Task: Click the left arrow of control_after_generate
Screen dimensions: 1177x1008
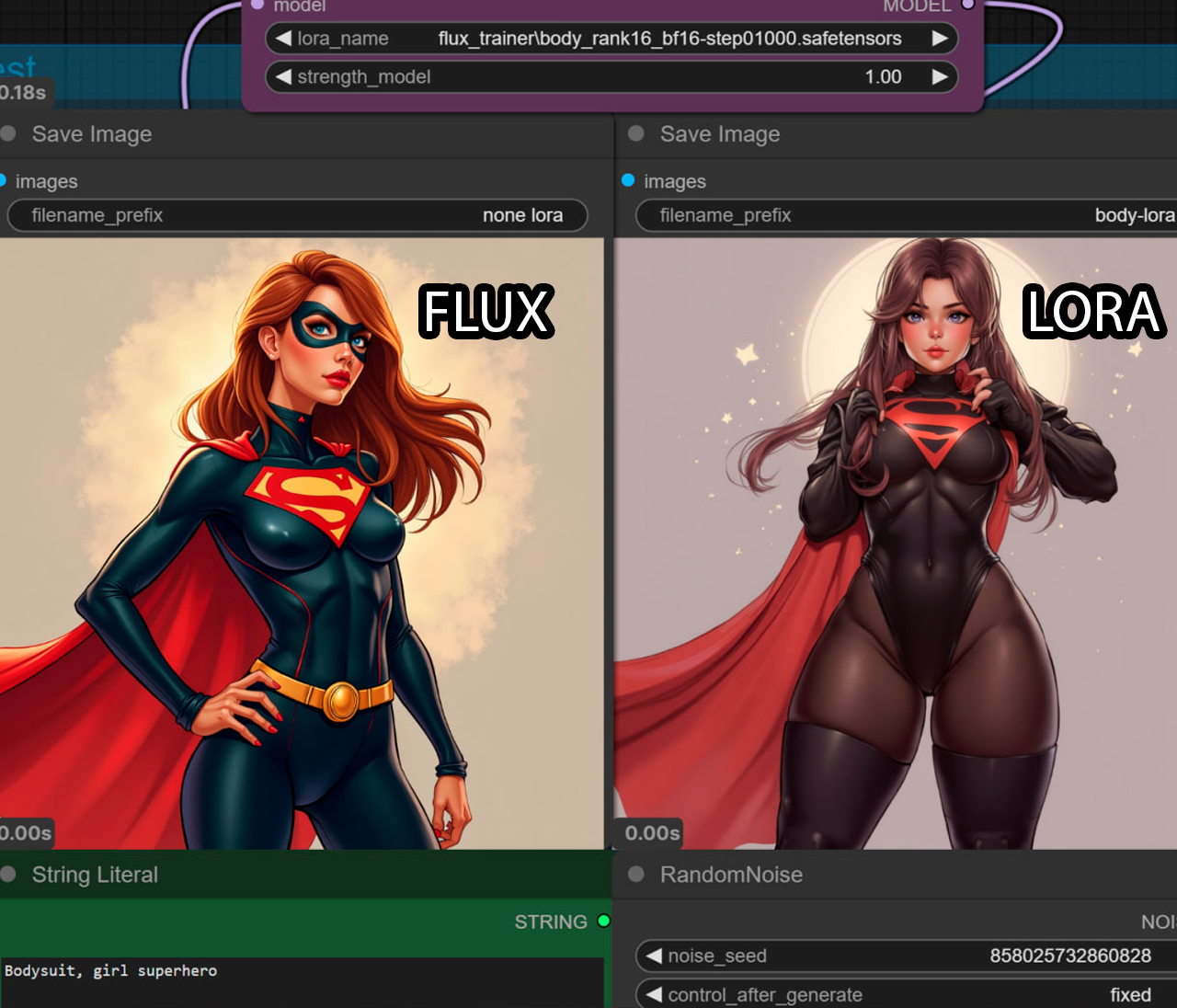Action: pos(654,994)
